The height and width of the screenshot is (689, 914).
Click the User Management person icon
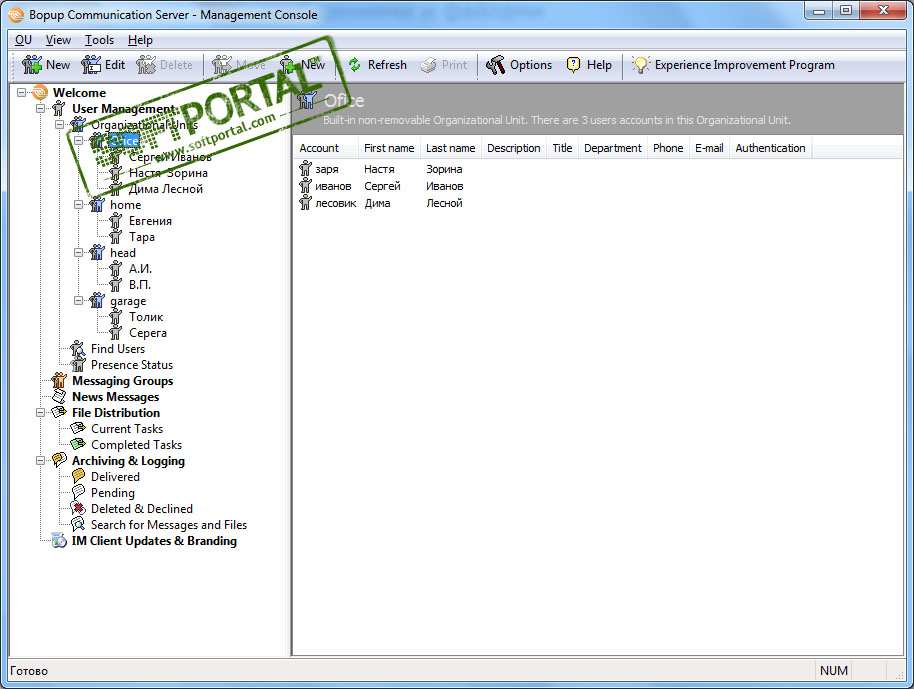point(59,108)
